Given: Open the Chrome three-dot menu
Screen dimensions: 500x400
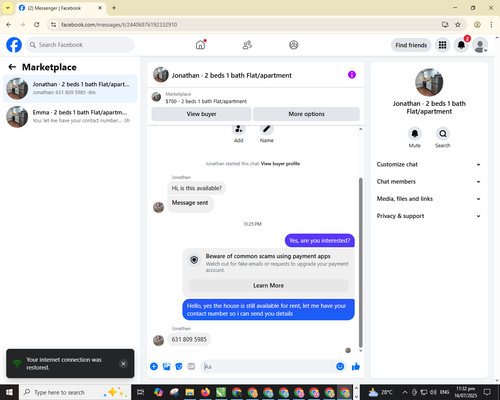Looking at the screenshot, I should (491, 25).
